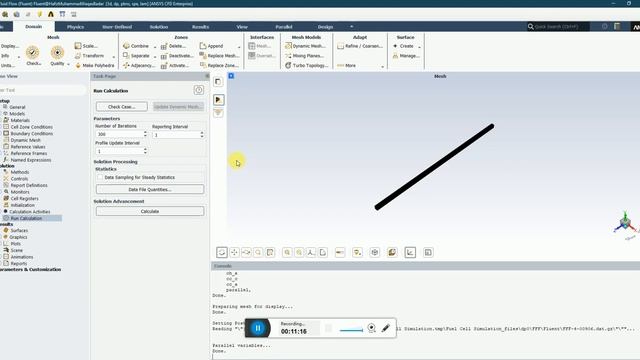The height and width of the screenshot is (360, 640).
Task: Click the mesh Check icon
Action: (x=33, y=53)
